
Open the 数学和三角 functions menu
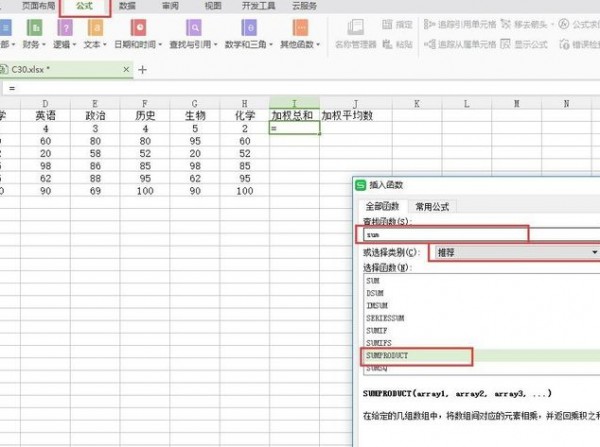click(x=249, y=34)
